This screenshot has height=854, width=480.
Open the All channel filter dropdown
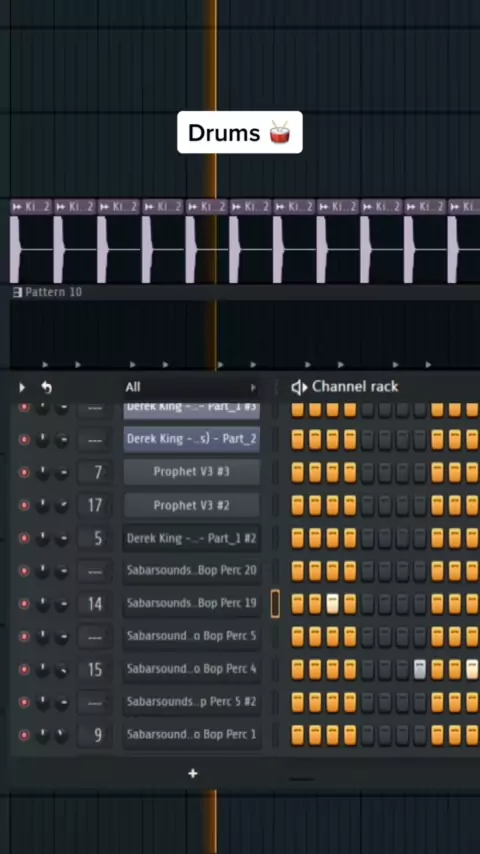tap(191, 387)
